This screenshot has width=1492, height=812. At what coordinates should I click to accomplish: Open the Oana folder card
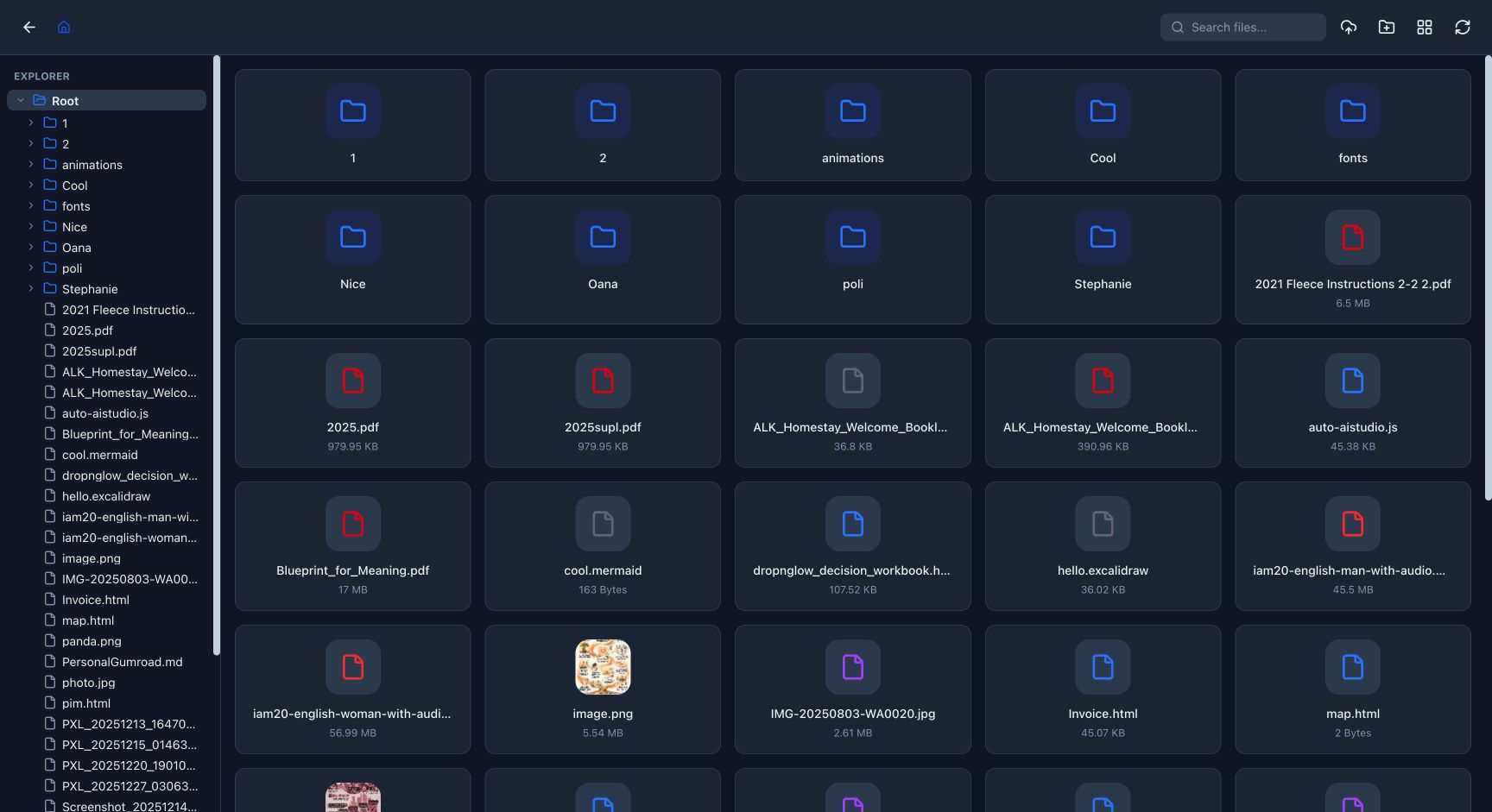[x=603, y=260]
